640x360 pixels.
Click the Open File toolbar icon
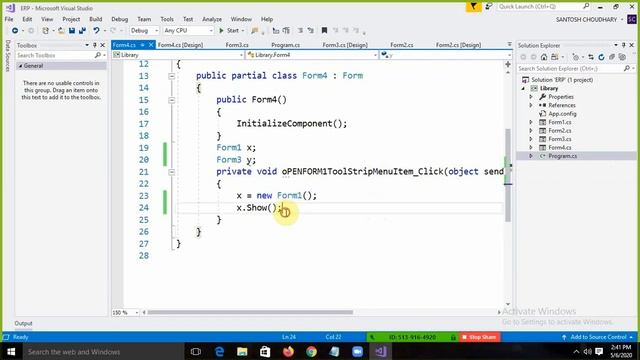pyautogui.click(x=61, y=31)
